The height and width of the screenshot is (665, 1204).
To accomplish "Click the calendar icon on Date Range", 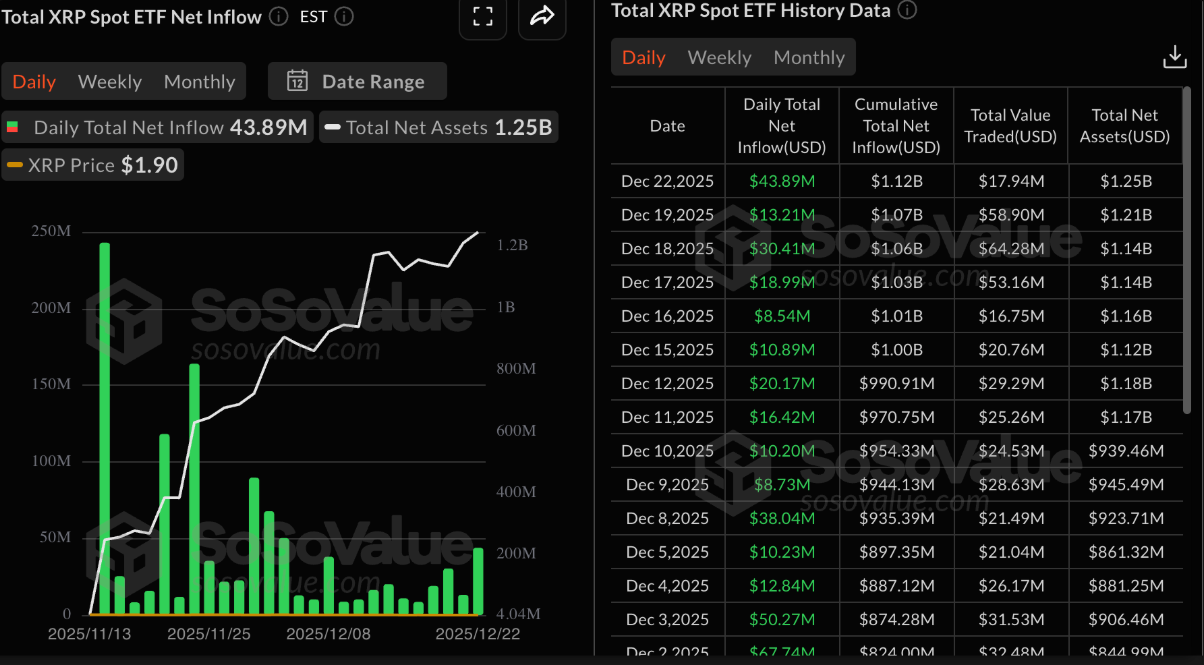I will click(x=298, y=81).
